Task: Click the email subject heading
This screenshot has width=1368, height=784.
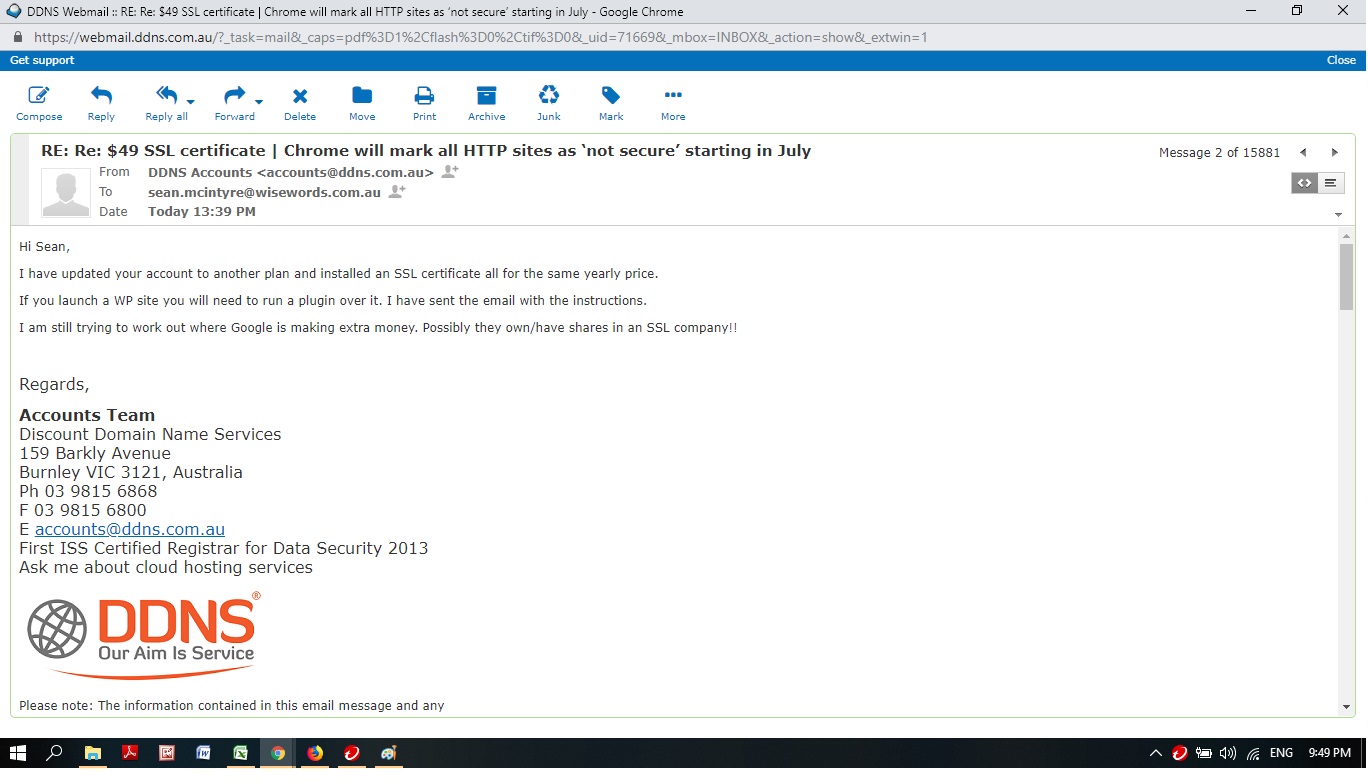Action: (426, 151)
